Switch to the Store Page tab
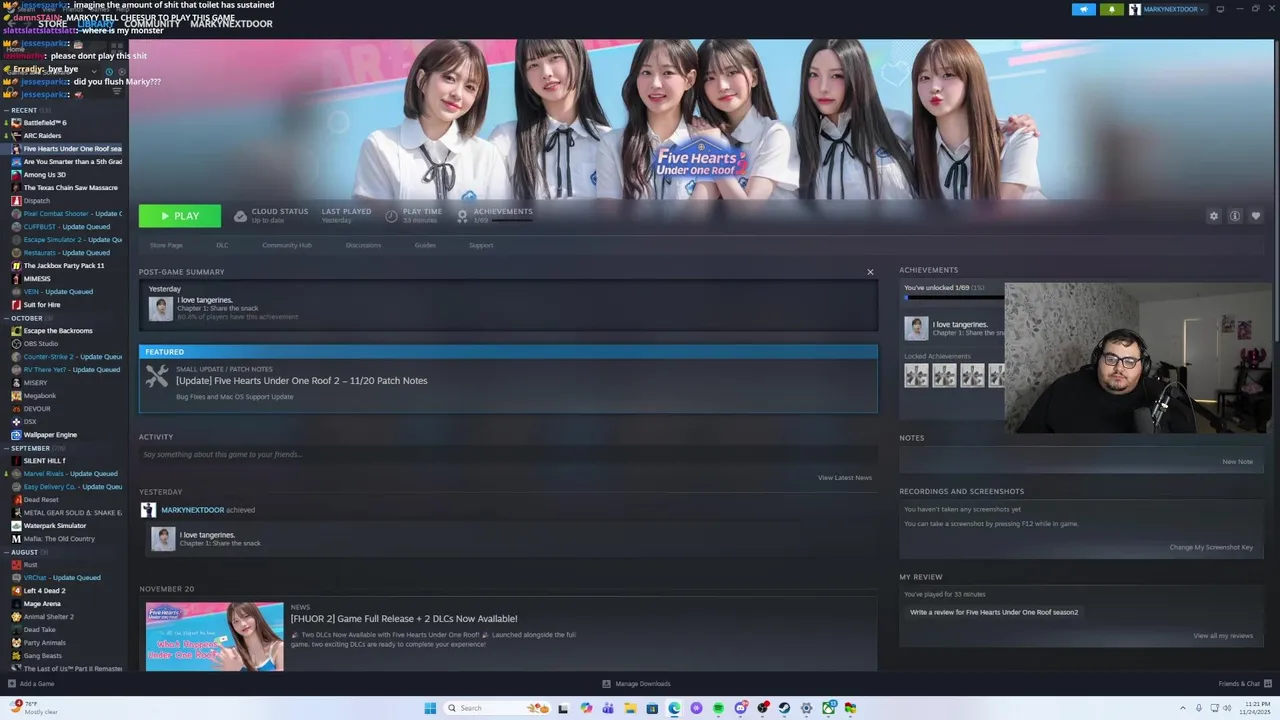The image size is (1280, 720). (166, 245)
